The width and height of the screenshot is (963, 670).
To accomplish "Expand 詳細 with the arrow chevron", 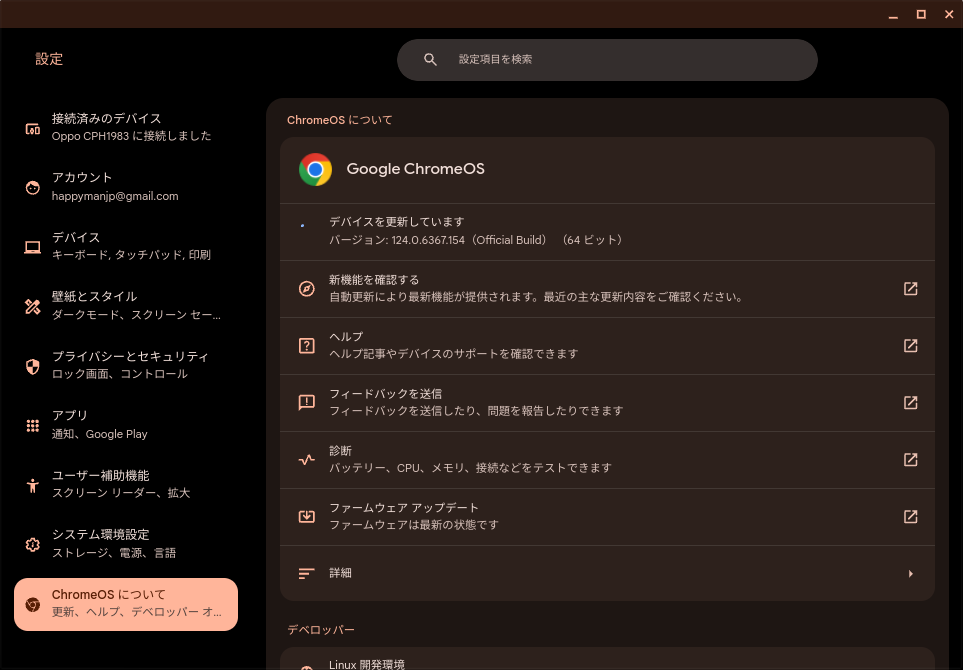I will point(910,574).
